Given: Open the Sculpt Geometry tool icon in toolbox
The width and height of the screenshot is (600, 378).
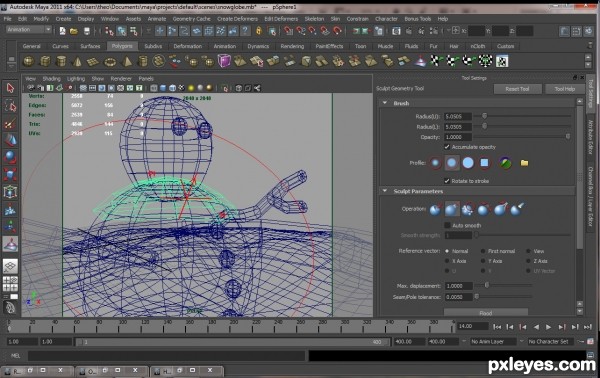Looking at the screenshot, I should (10, 244).
